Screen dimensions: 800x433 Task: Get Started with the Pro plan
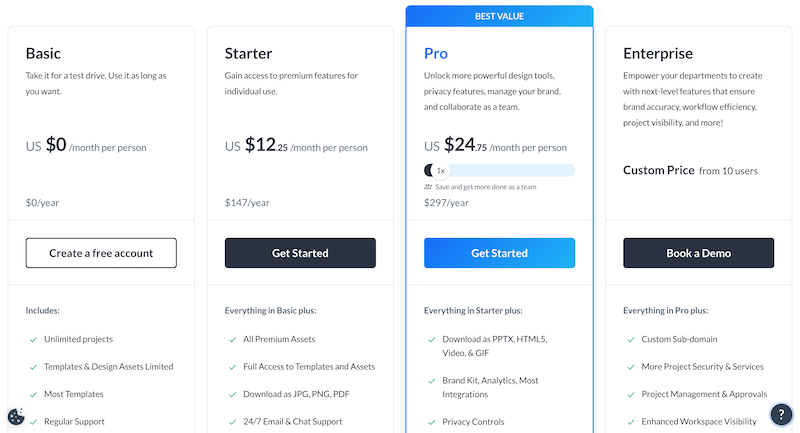(x=499, y=253)
